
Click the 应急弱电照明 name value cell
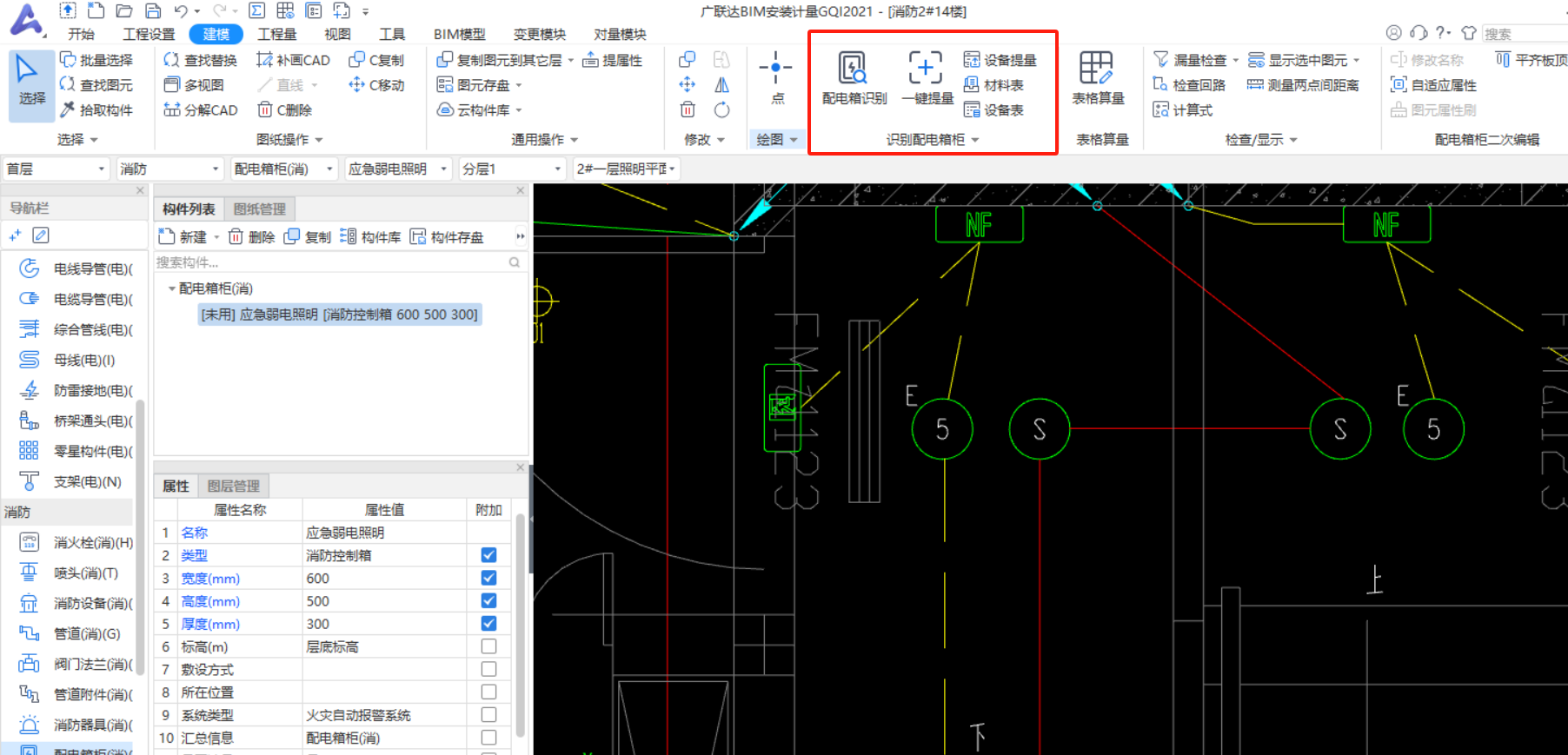[x=384, y=533]
